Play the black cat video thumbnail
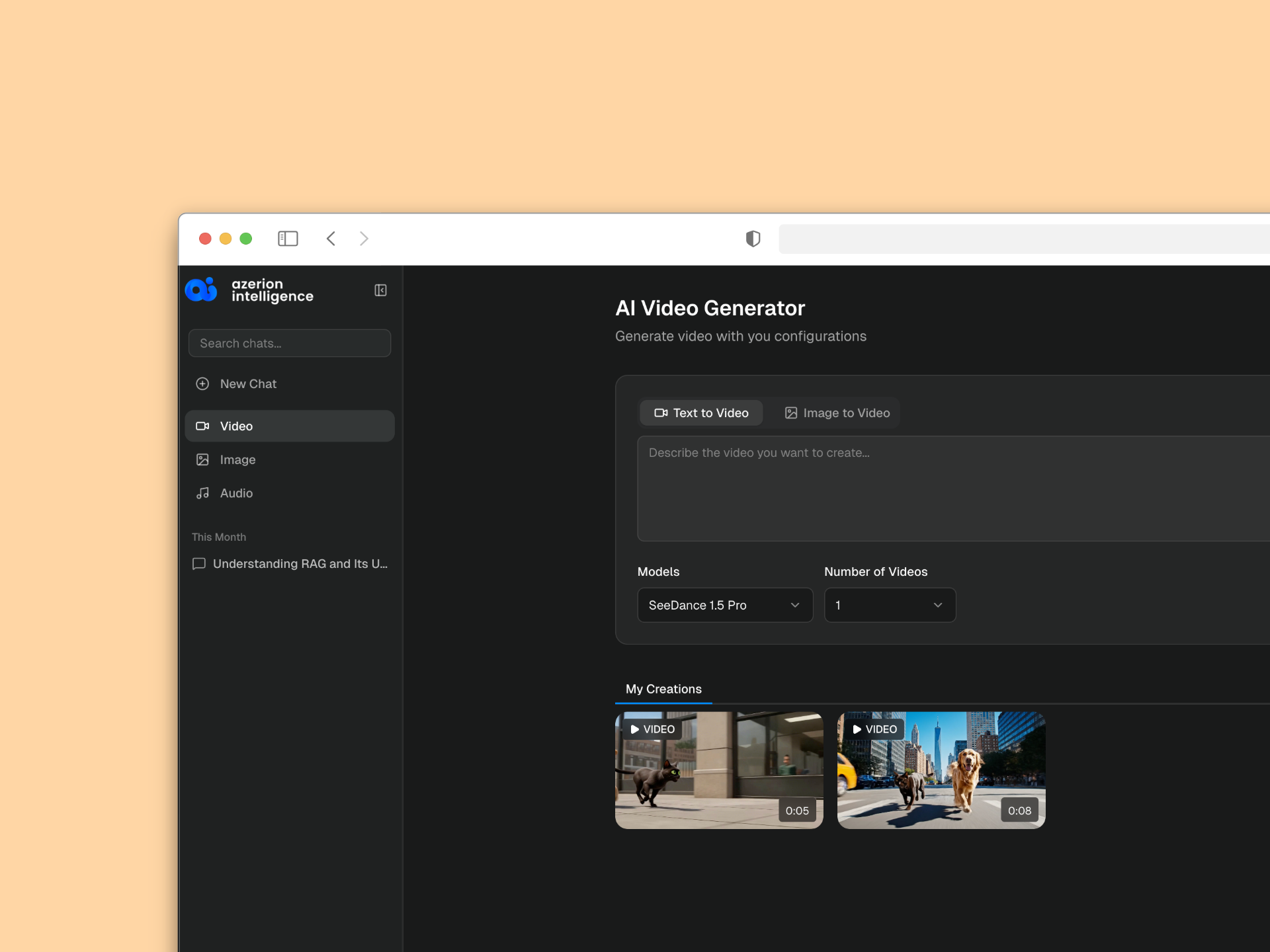1270x952 pixels. tap(719, 770)
